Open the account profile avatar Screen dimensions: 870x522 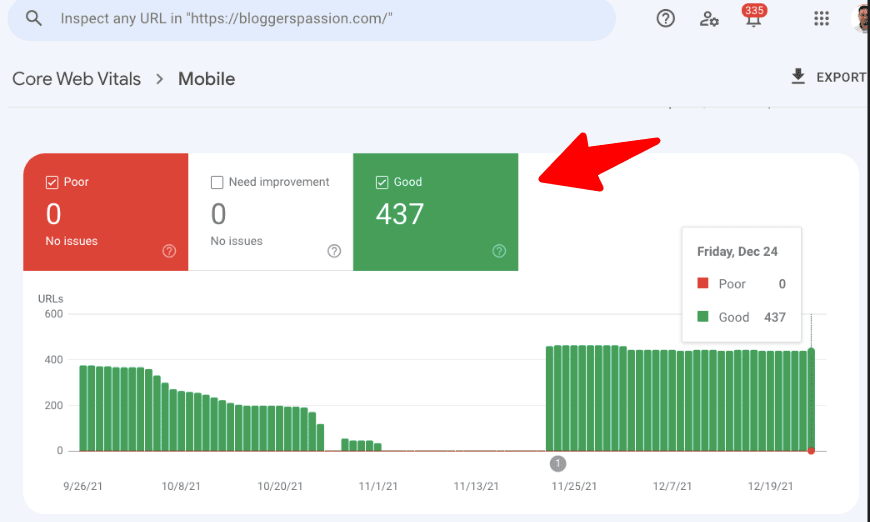[861, 19]
